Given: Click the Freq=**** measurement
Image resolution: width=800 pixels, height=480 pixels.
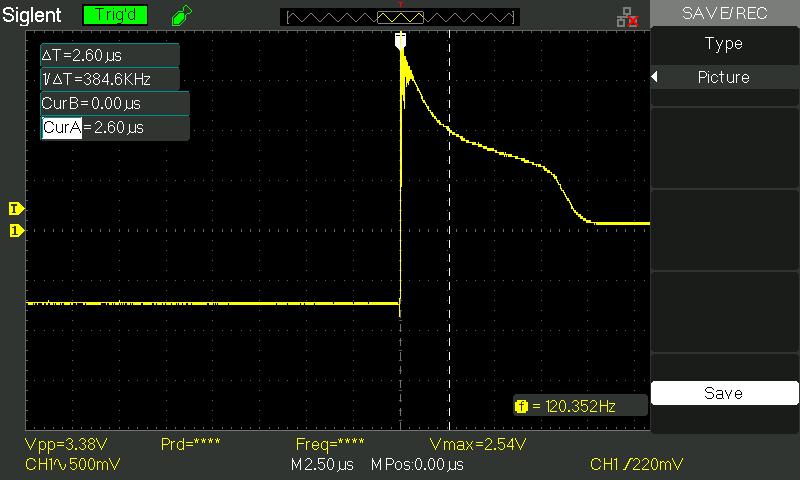Looking at the screenshot, I should pos(330,444).
